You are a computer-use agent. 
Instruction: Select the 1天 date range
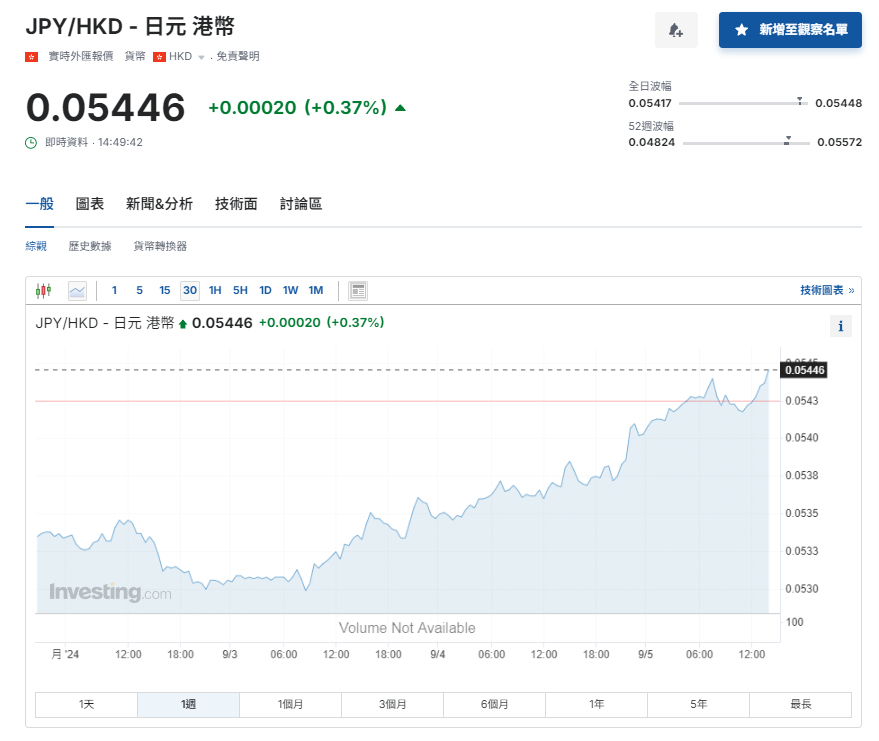pyautogui.click(x=86, y=704)
